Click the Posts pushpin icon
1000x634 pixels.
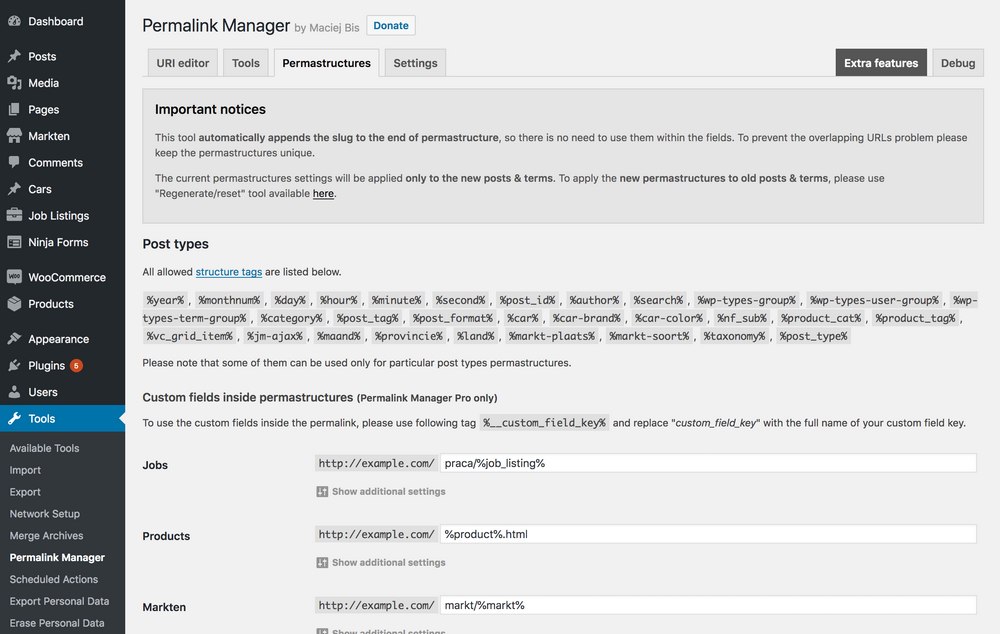[x=14, y=56]
